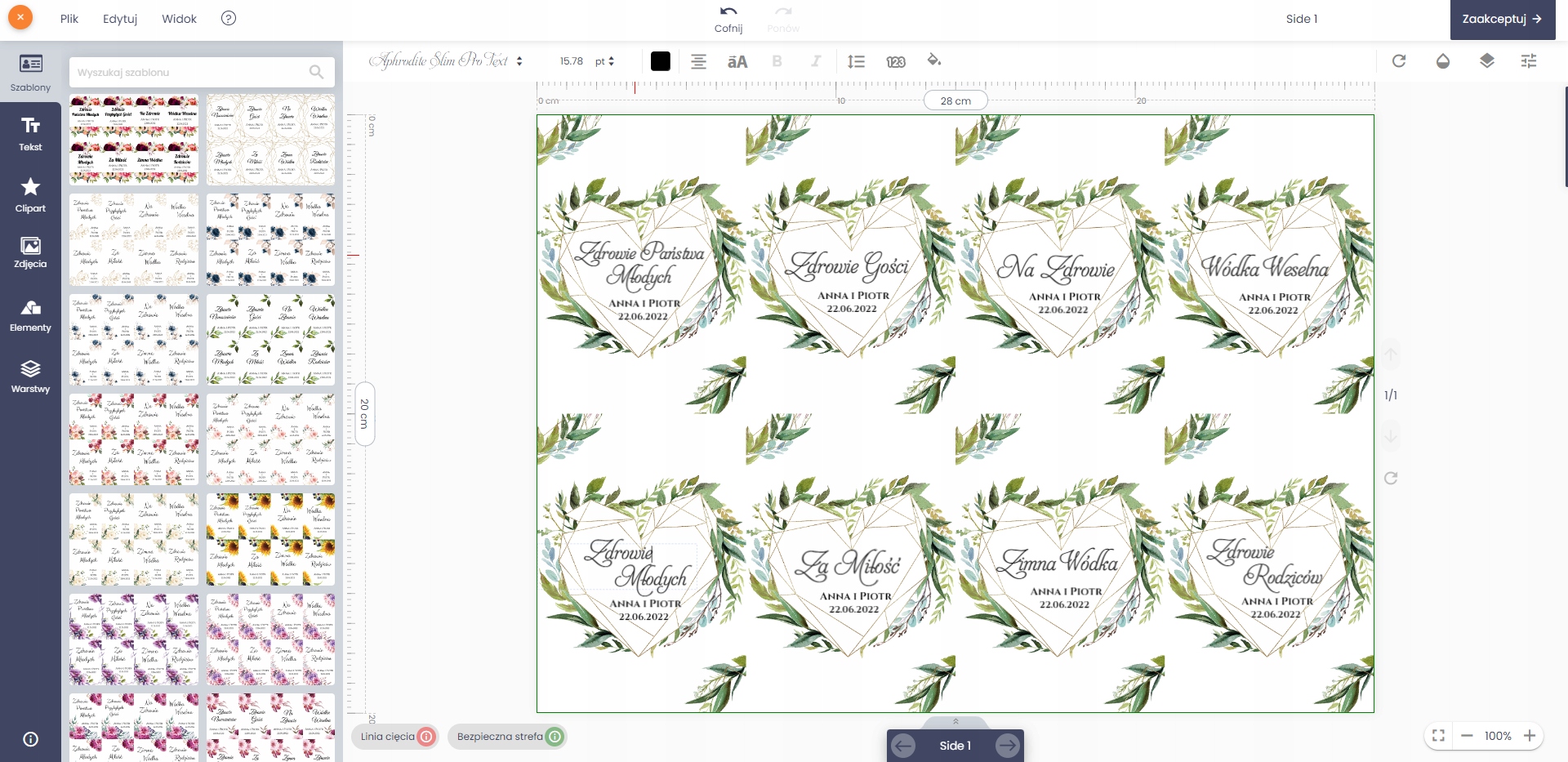The image size is (1568, 762).
Task: Open the Zdjęcia photos panel
Action: point(30,252)
